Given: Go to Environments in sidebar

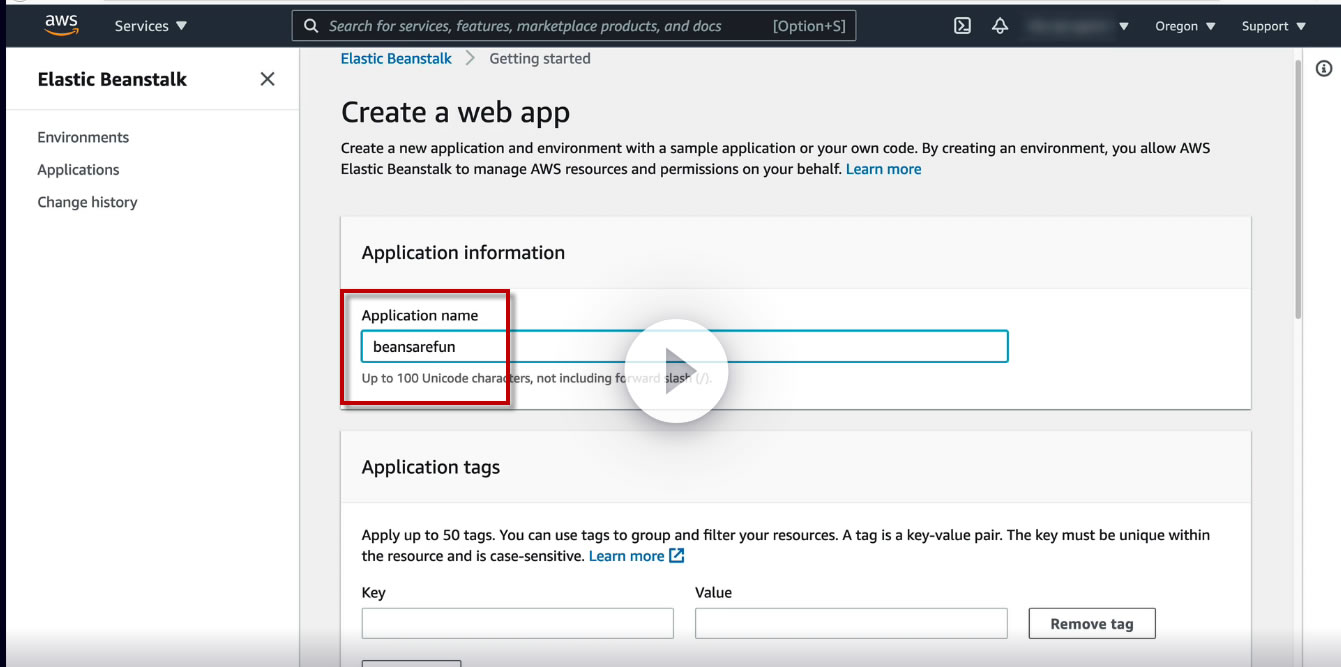Looking at the screenshot, I should pos(83,137).
